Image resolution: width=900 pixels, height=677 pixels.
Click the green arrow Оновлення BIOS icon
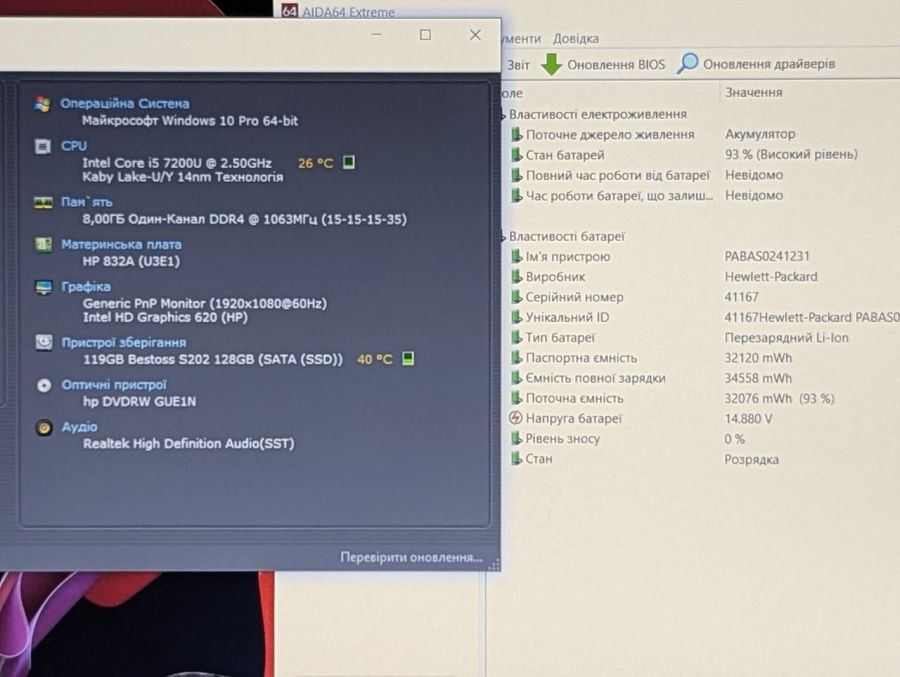[x=551, y=64]
